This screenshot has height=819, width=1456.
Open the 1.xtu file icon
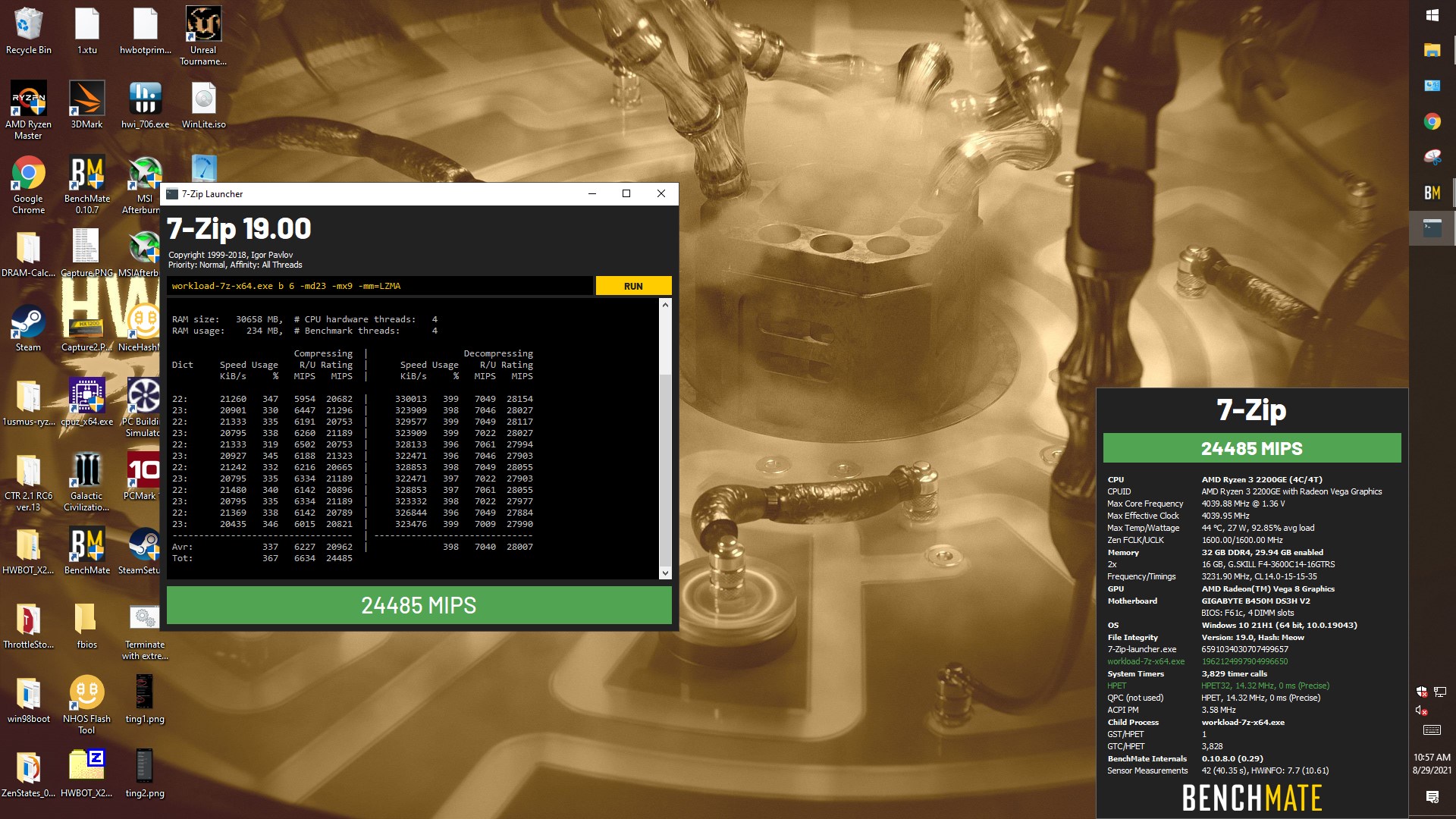click(x=86, y=30)
